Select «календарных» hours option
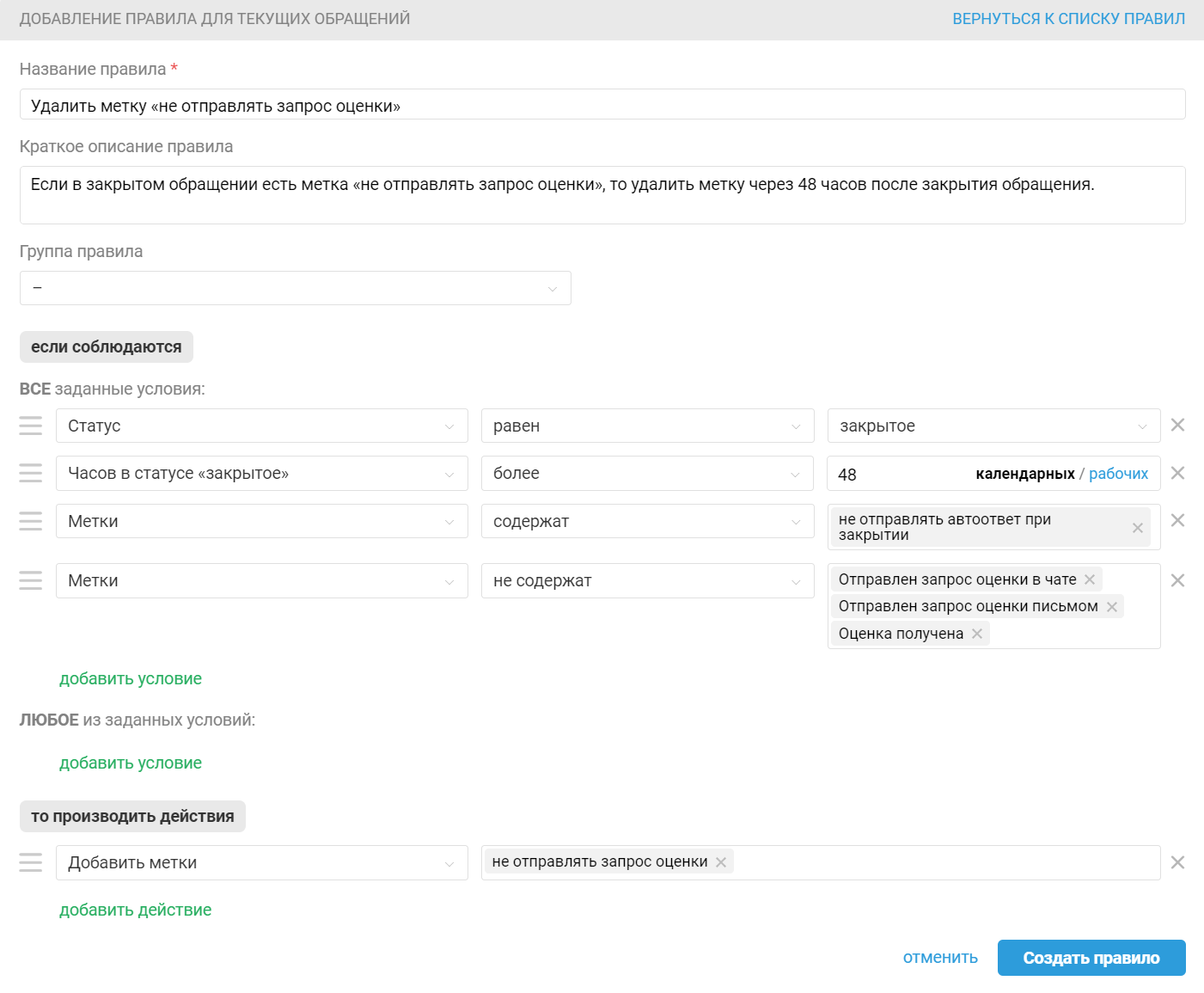Image resolution: width=1204 pixels, height=993 pixels. [x=1024, y=474]
